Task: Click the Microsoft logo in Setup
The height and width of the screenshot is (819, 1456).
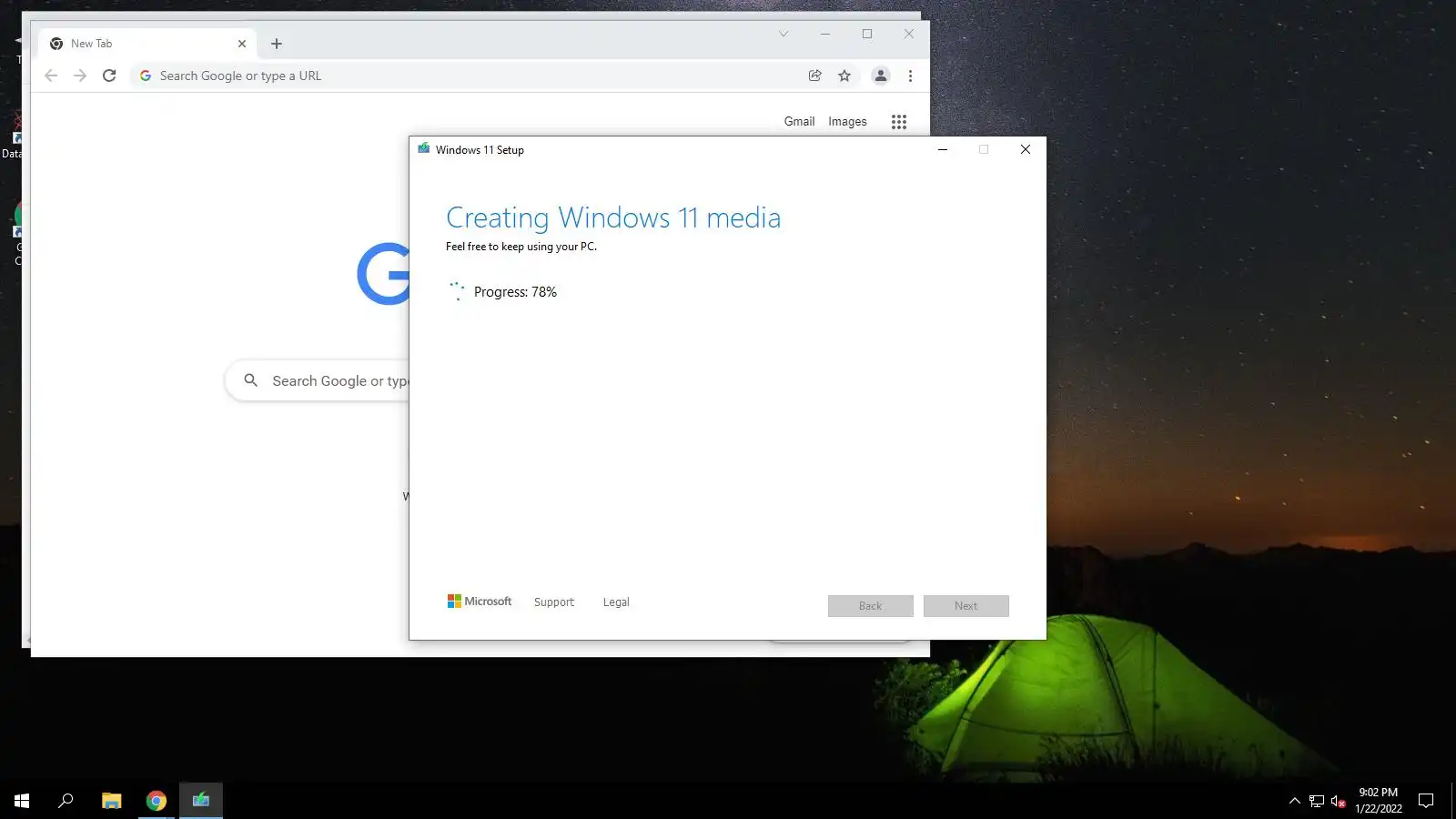Action: tap(480, 602)
